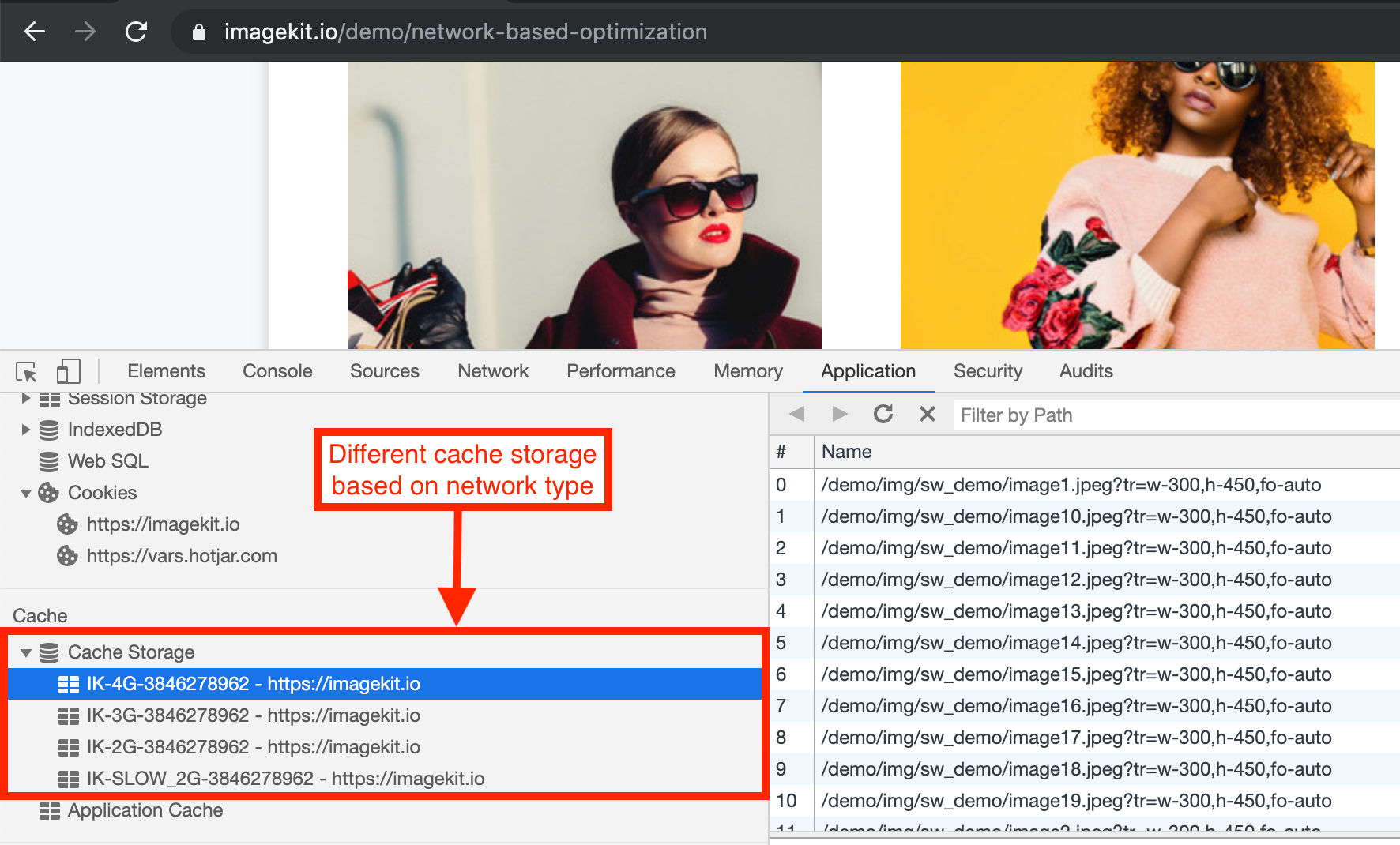
Task: Click the table icon of IK-2G cache
Action: tap(69, 747)
